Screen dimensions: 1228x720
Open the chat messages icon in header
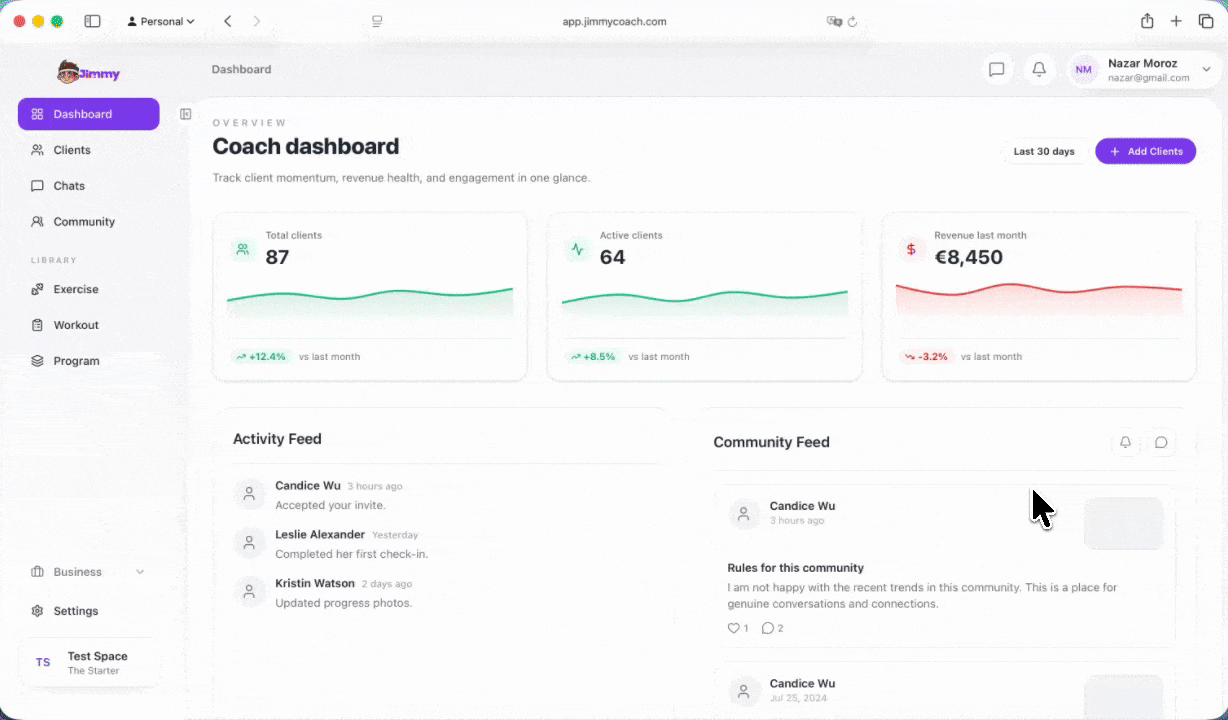click(996, 69)
